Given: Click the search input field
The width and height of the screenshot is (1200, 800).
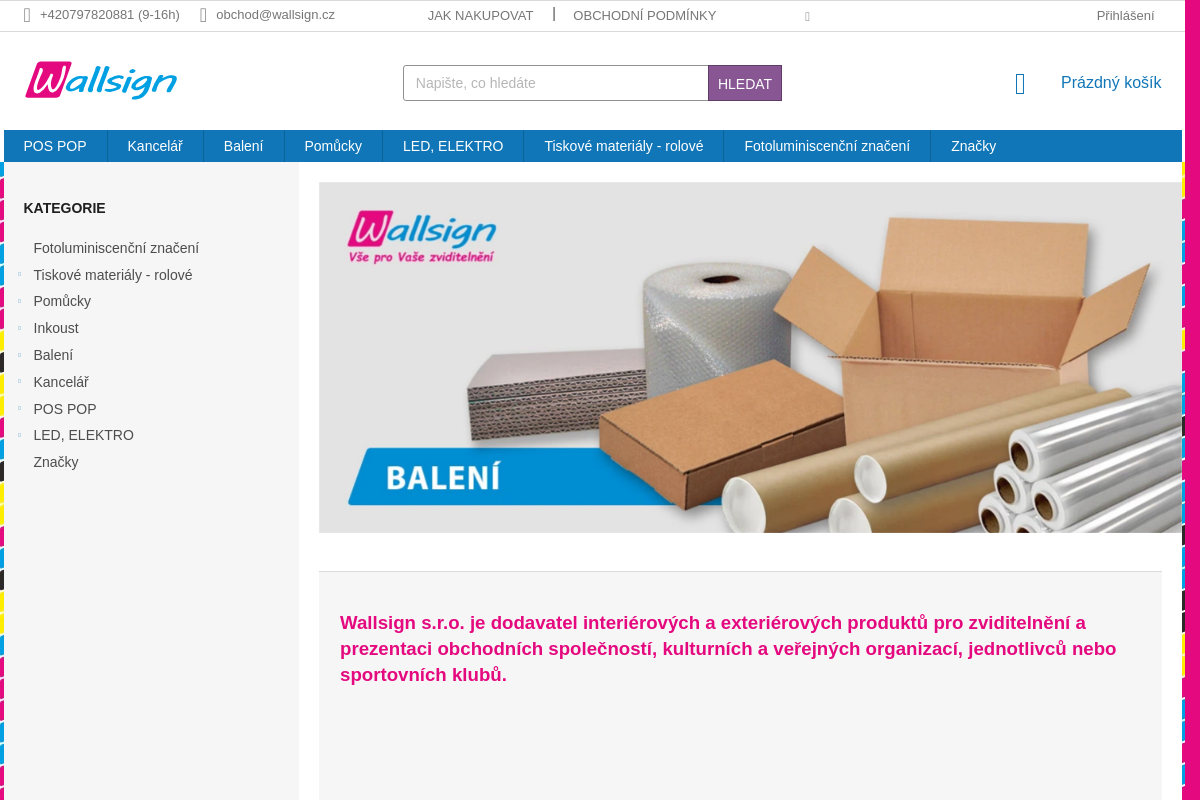Looking at the screenshot, I should click(556, 83).
